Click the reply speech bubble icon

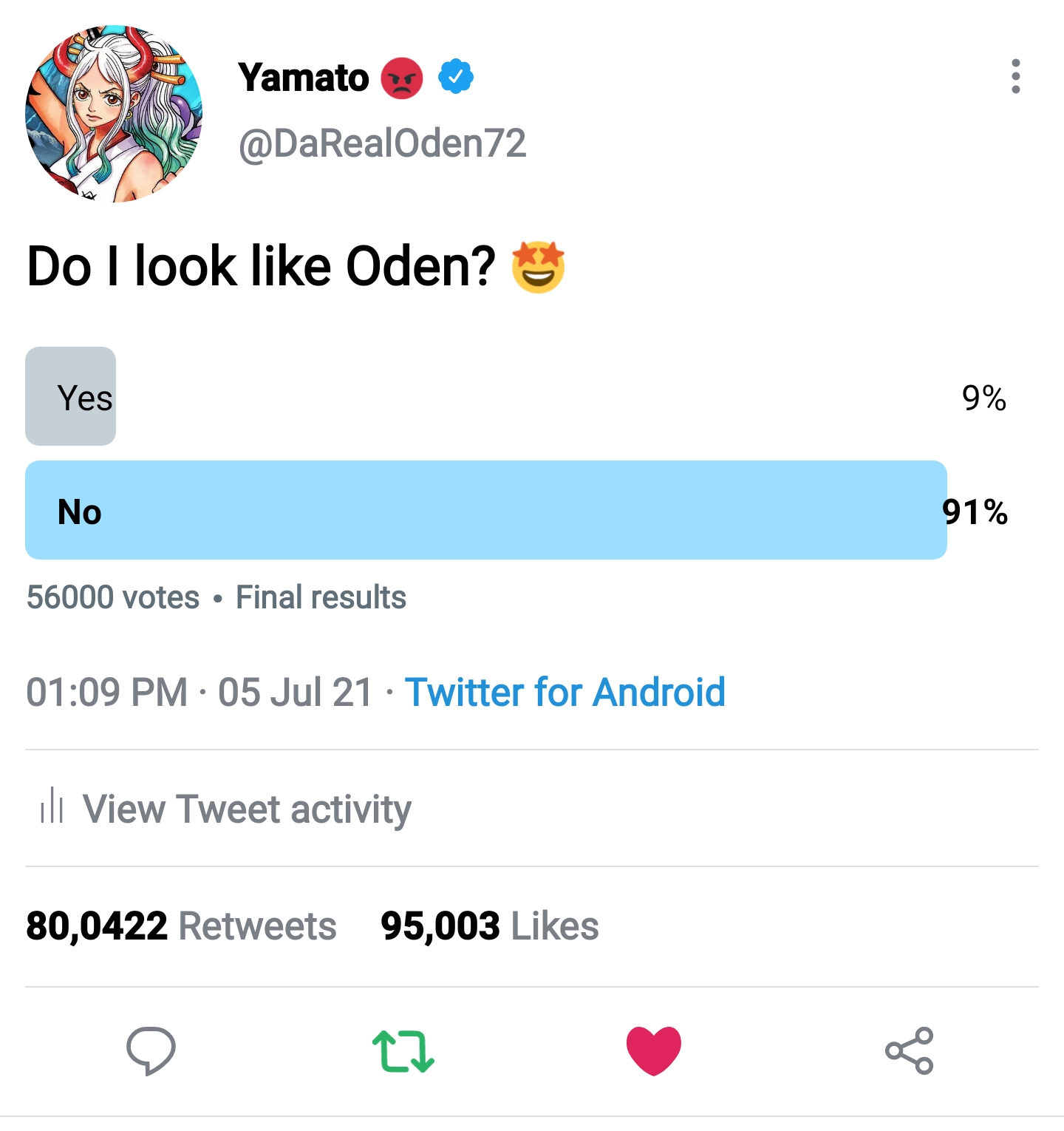tap(151, 1050)
